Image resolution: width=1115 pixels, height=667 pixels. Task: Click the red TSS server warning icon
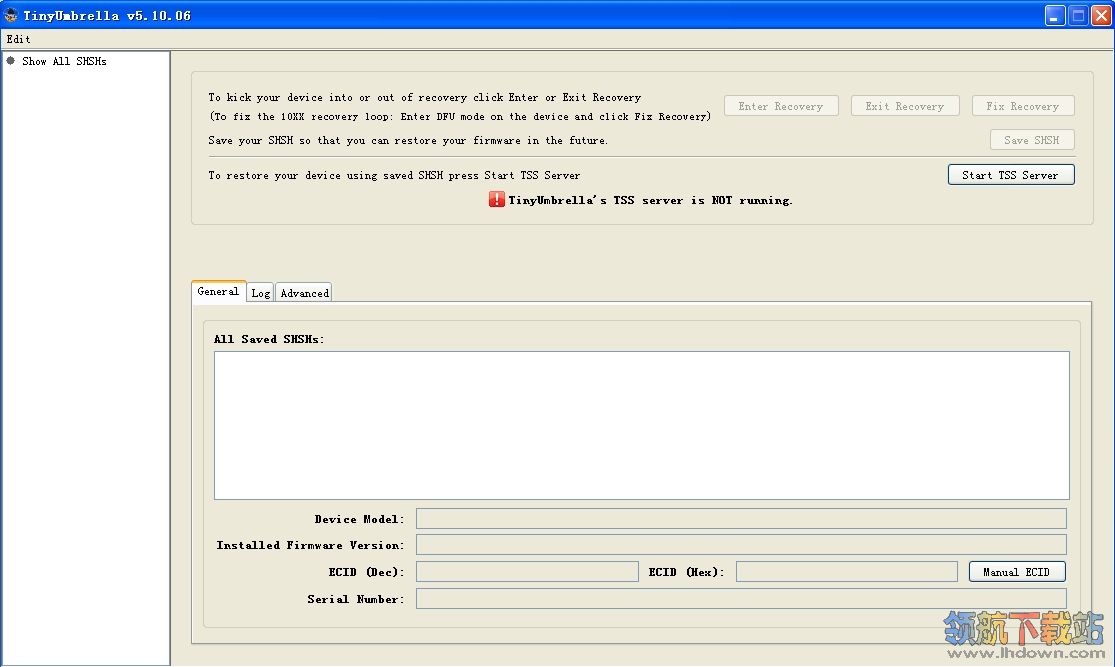pyautogui.click(x=496, y=200)
